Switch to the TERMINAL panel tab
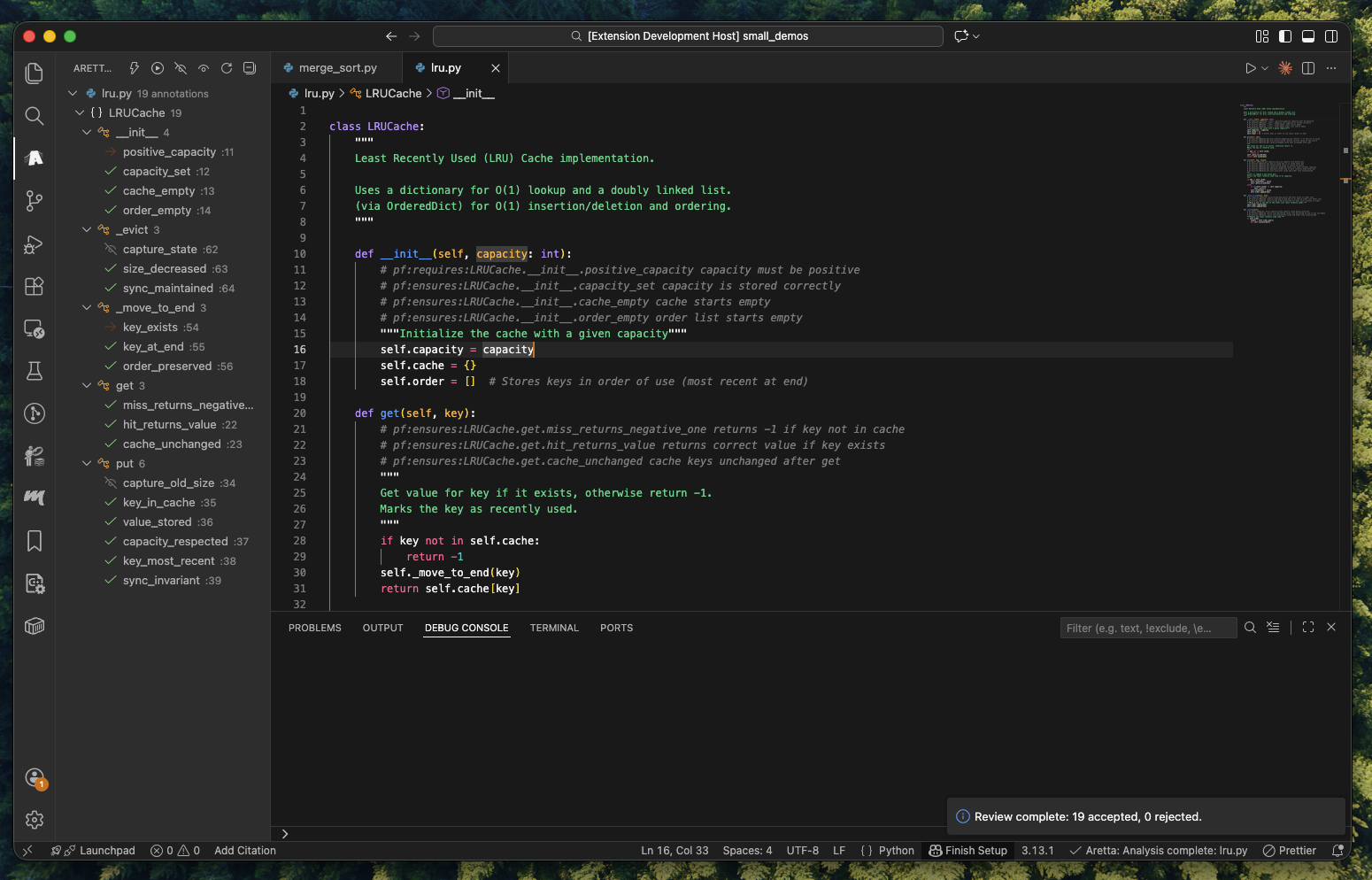The image size is (1372, 880). click(x=554, y=628)
